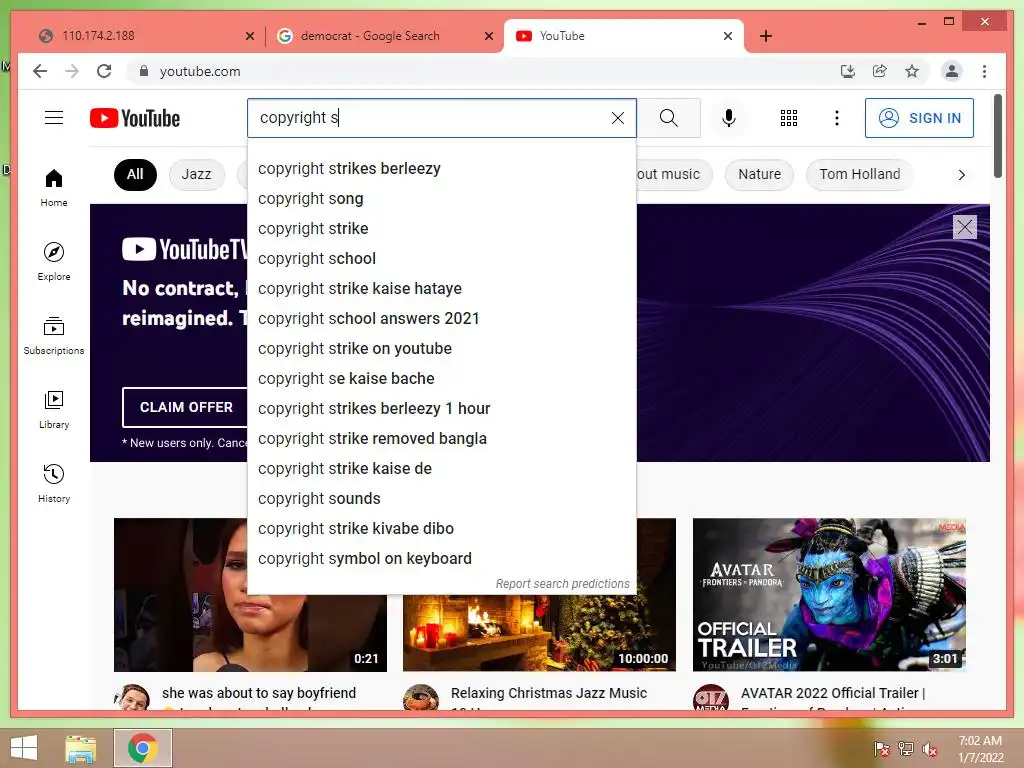1024x768 pixels.
Task: Go to Home in the sidebar
Action: click(54, 187)
